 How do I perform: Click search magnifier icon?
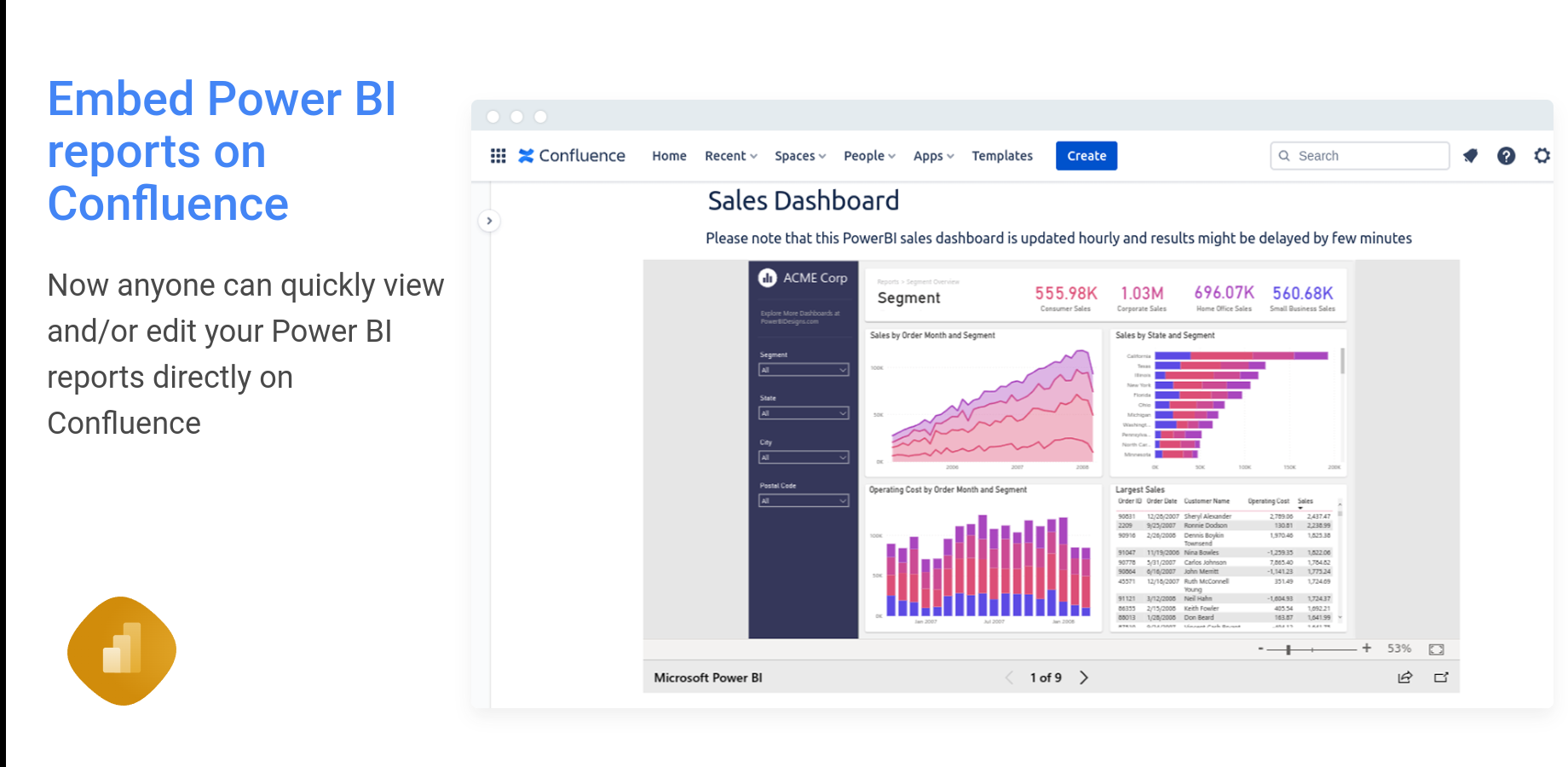coord(1284,156)
